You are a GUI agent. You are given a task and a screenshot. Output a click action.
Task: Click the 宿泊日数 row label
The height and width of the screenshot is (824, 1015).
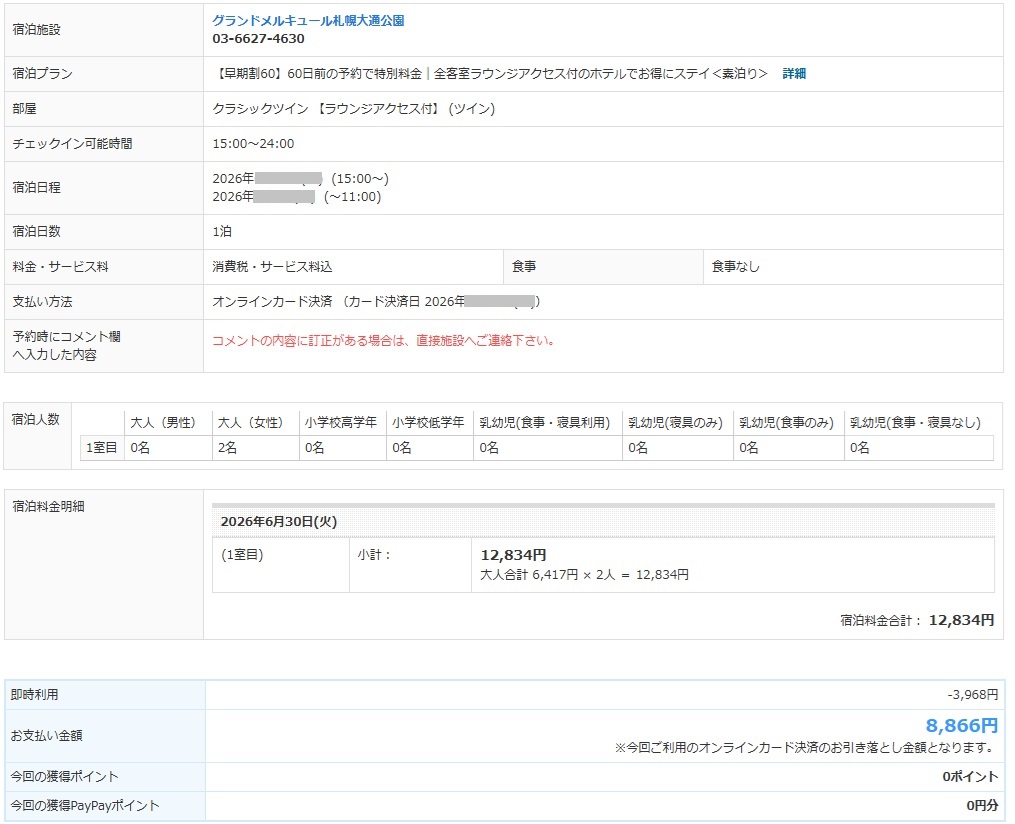[36, 232]
